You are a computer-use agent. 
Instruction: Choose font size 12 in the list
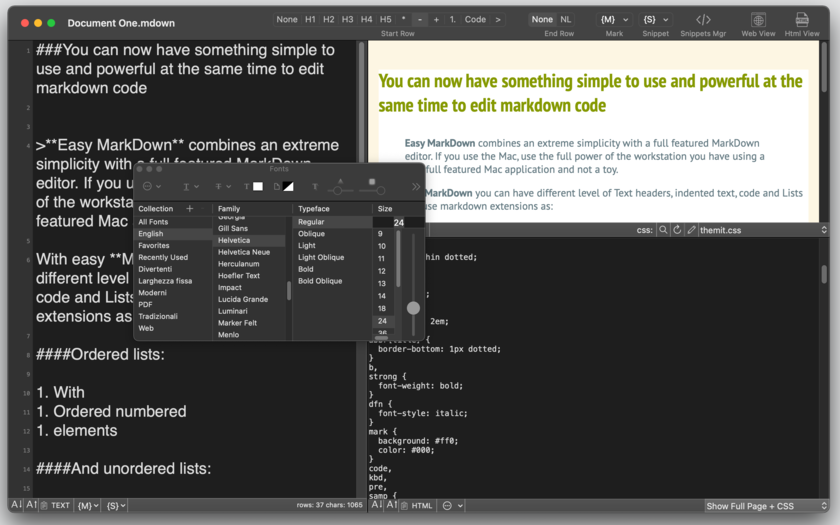tap(382, 271)
